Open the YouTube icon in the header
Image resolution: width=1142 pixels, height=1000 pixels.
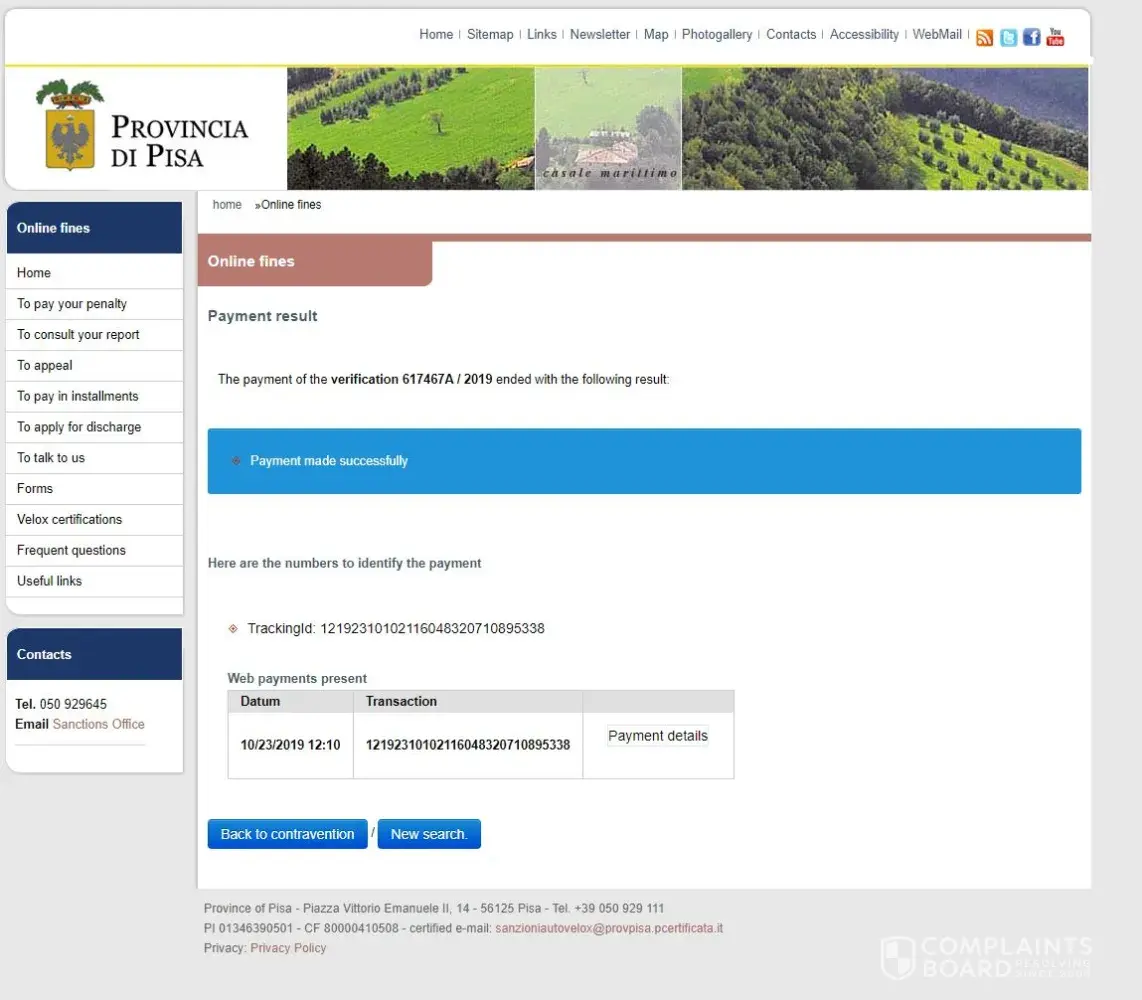[1055, 36]
